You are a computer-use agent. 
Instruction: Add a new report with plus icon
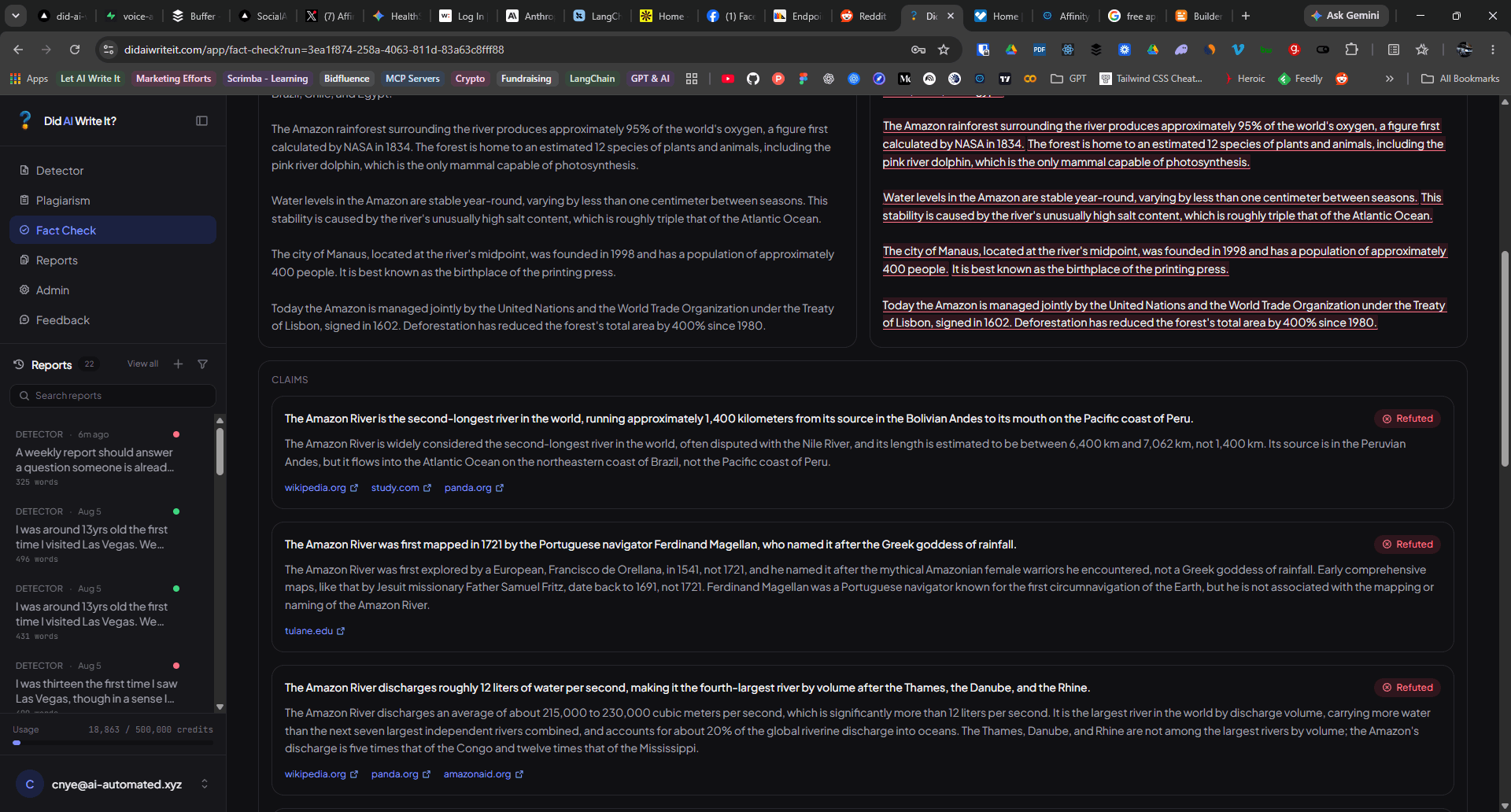click(179, 364)
